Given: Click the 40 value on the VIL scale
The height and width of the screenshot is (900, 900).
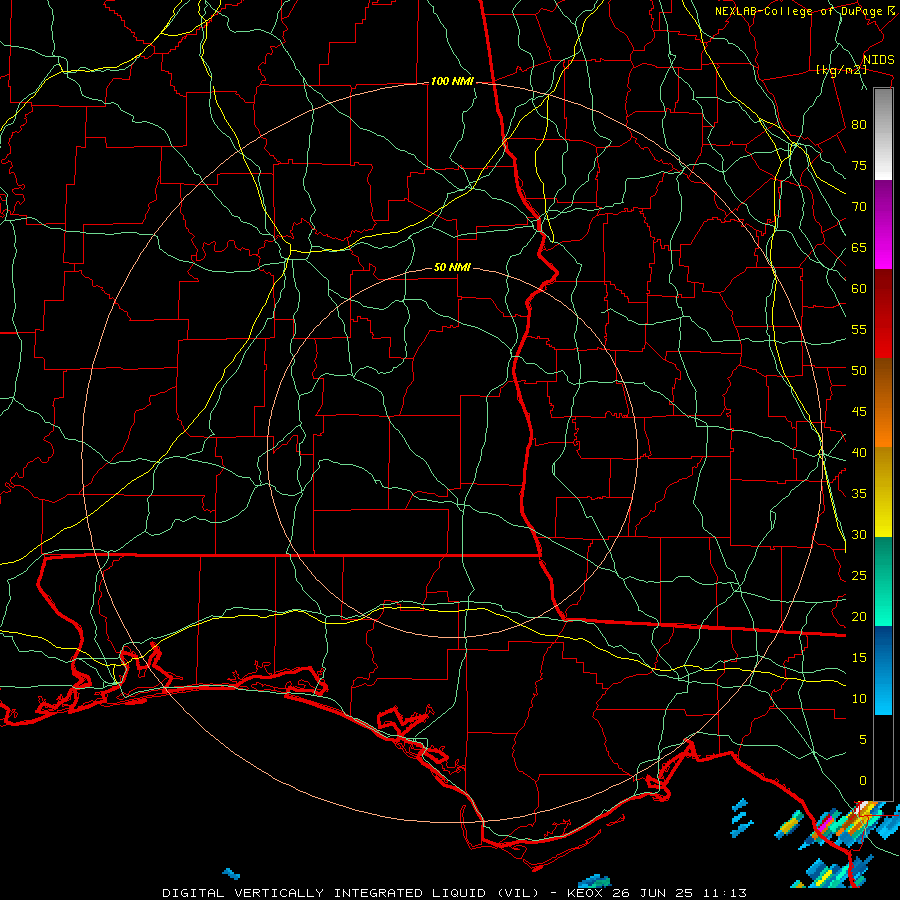Looking at the screenshot, I should pos(859,452).
